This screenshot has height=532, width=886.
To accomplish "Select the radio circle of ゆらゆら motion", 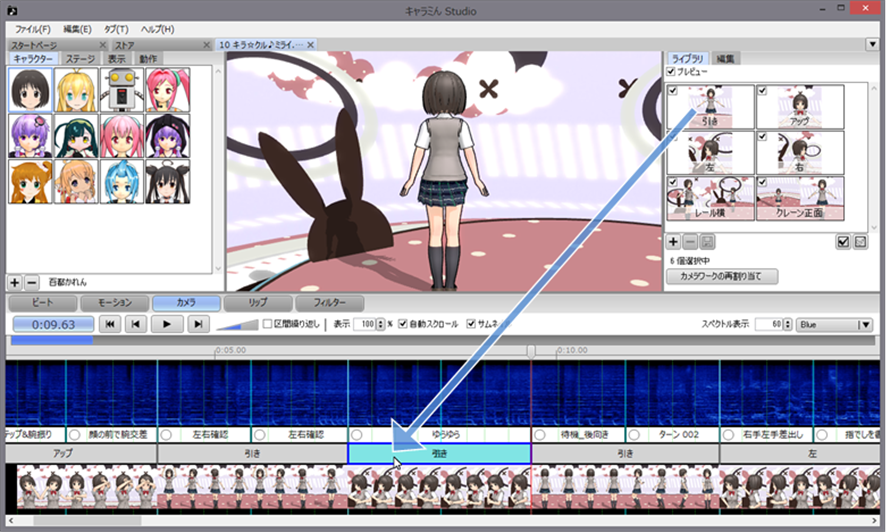I will 356,435.
